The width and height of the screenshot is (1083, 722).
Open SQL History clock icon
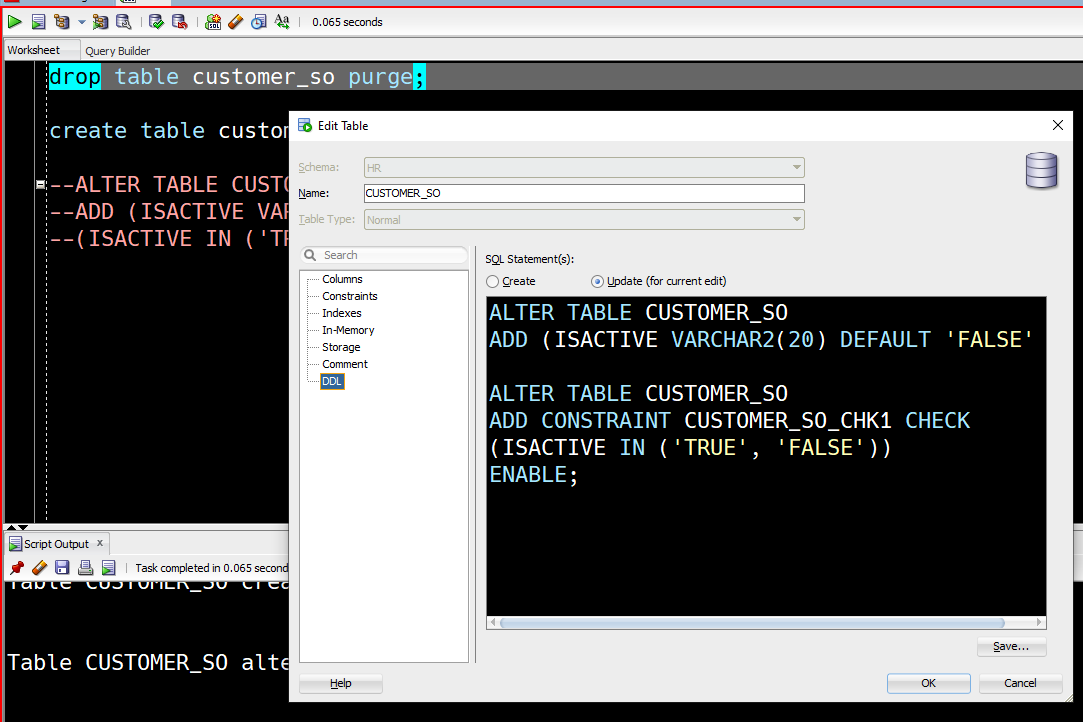(x=258, y=22)
